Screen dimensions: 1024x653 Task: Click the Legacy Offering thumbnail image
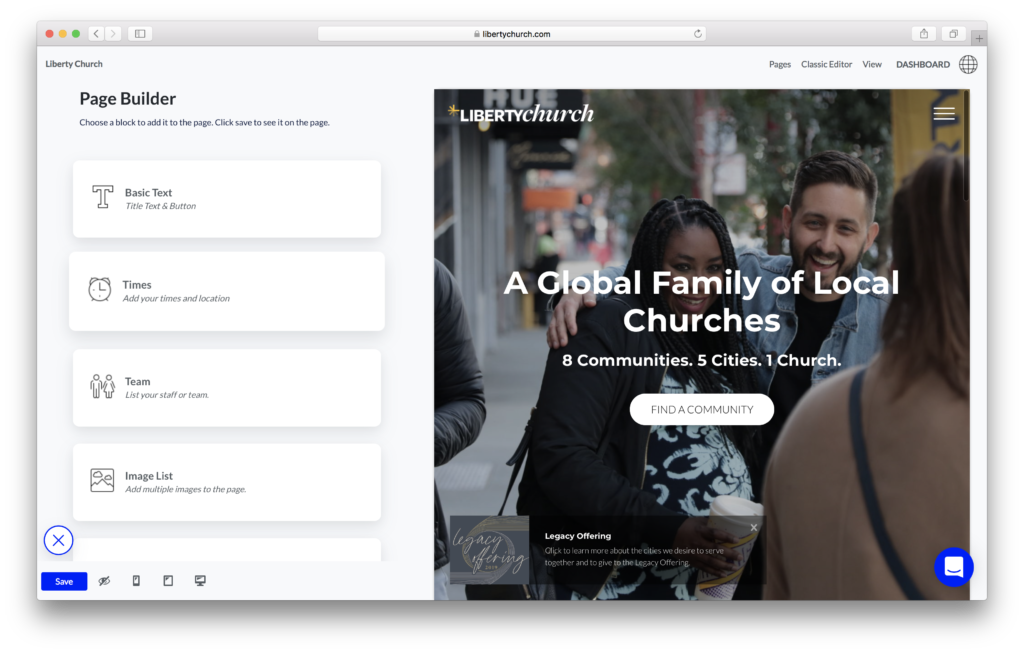490,549
